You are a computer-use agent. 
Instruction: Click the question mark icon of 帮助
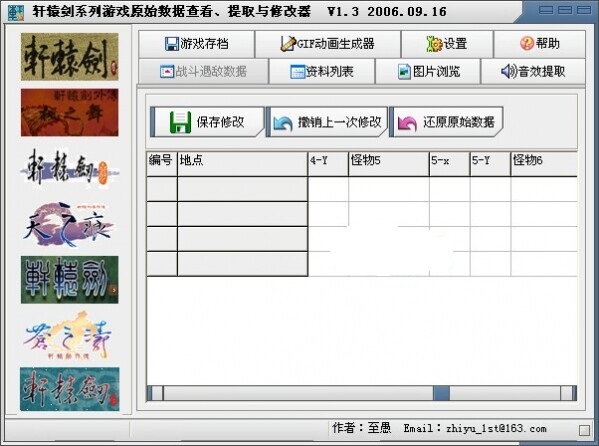(x=527, y=44)
